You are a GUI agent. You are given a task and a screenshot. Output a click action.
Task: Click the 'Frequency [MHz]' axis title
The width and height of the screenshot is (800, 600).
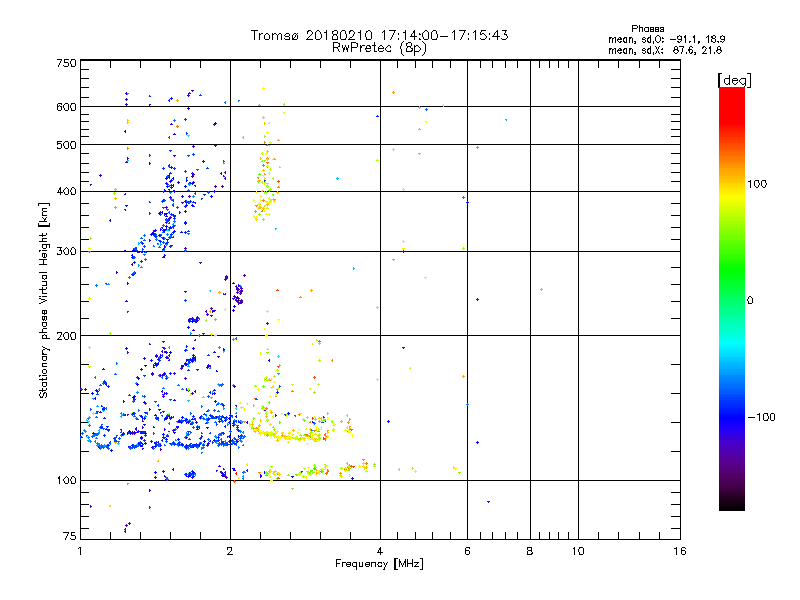[x=379, y=564]
